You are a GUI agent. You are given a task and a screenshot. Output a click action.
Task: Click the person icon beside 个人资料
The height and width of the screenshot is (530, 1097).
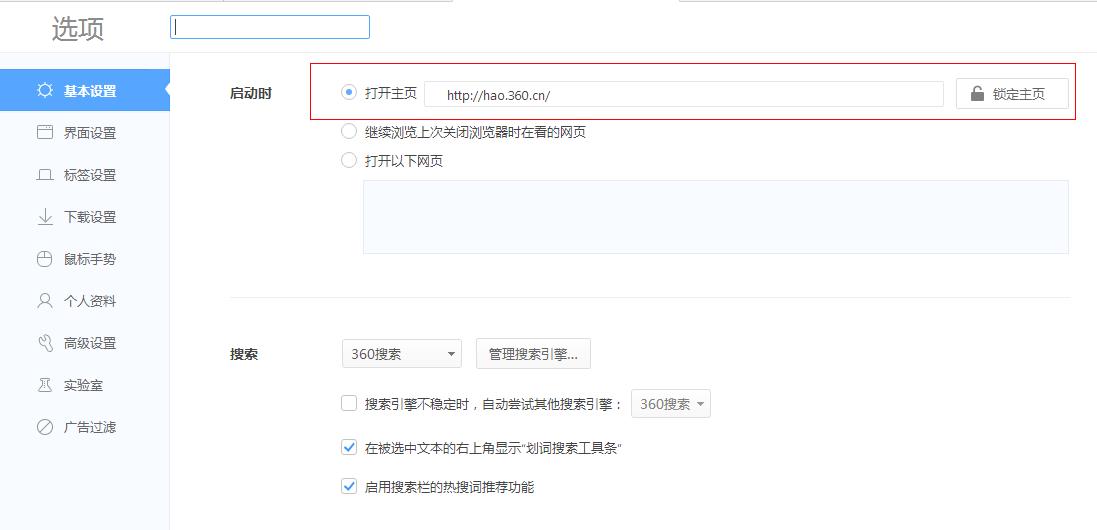(x=45, y=301)
